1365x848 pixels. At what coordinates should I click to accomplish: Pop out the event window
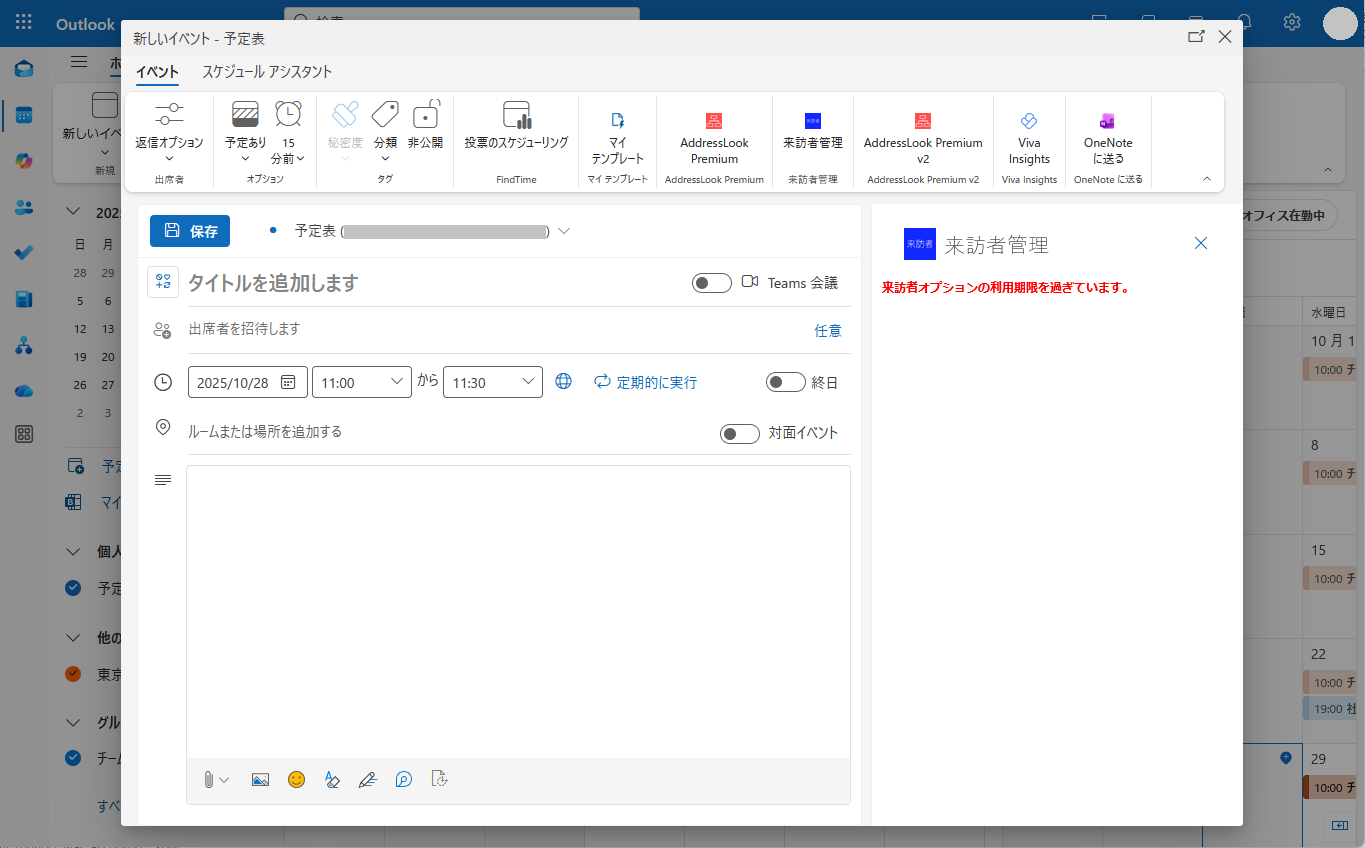click(1196, 37)
